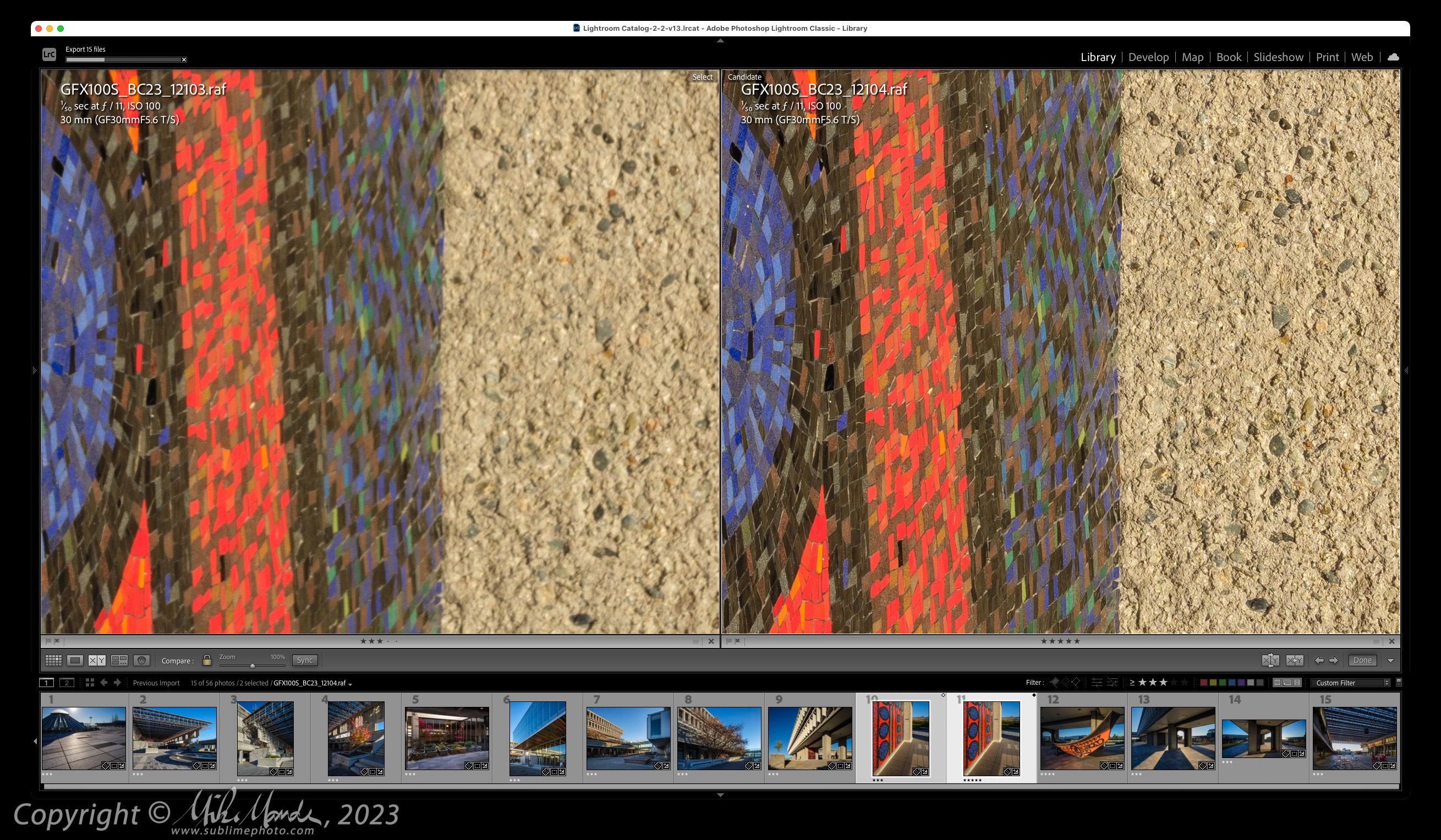This screenshot has height=840, width=1441.
Task: Toggle the Compare link focus lock
Action: tap(207, 661)
